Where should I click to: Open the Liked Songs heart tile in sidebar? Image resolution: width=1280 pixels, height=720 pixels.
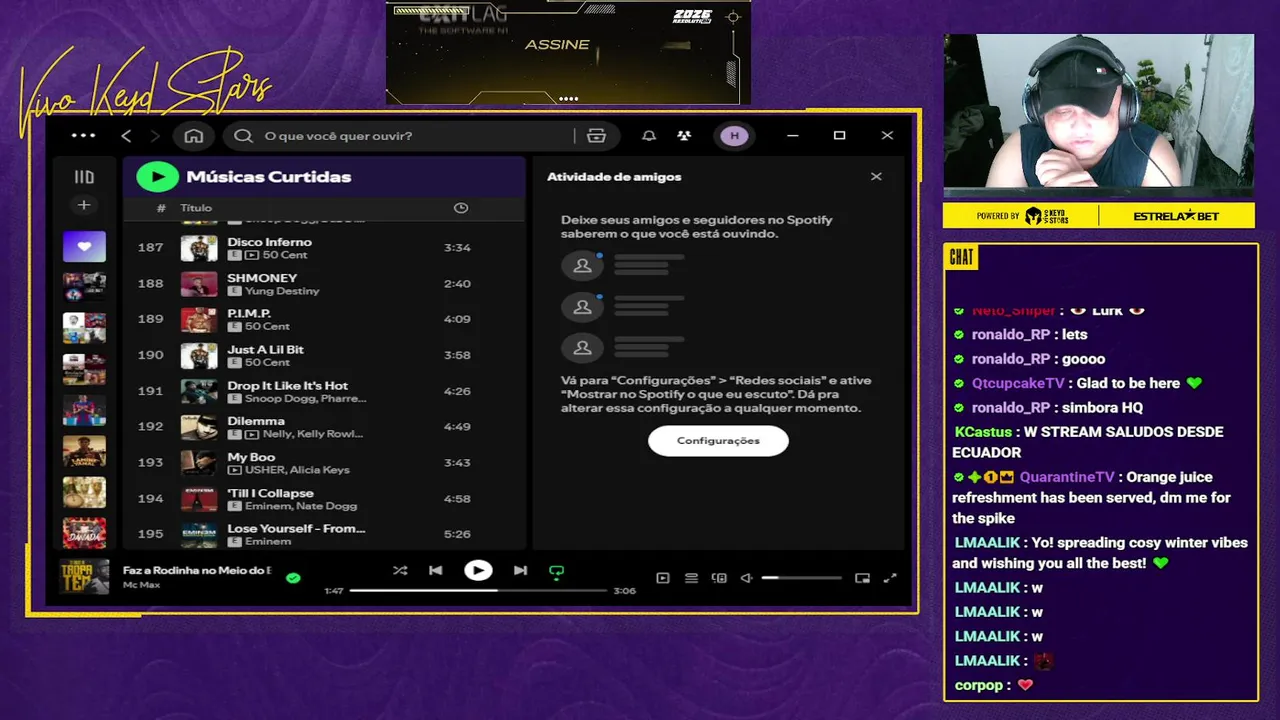pos(84,246)
